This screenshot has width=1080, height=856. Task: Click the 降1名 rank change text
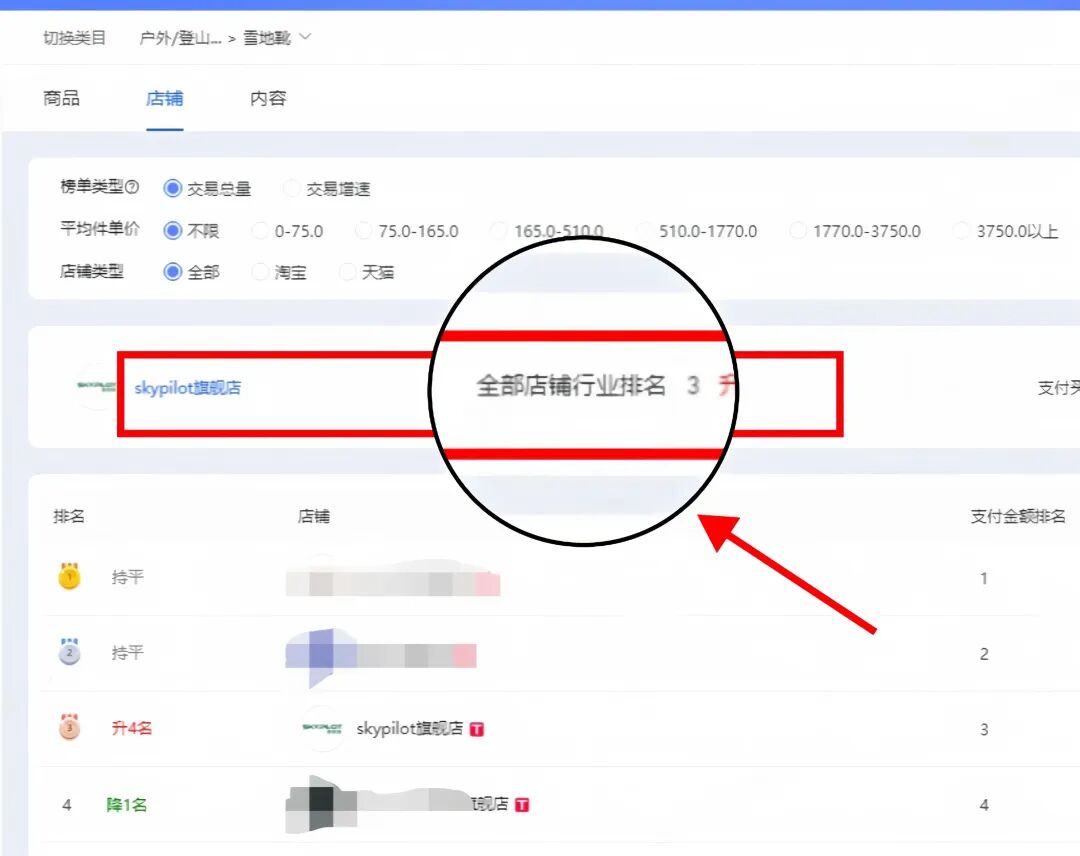127,804
